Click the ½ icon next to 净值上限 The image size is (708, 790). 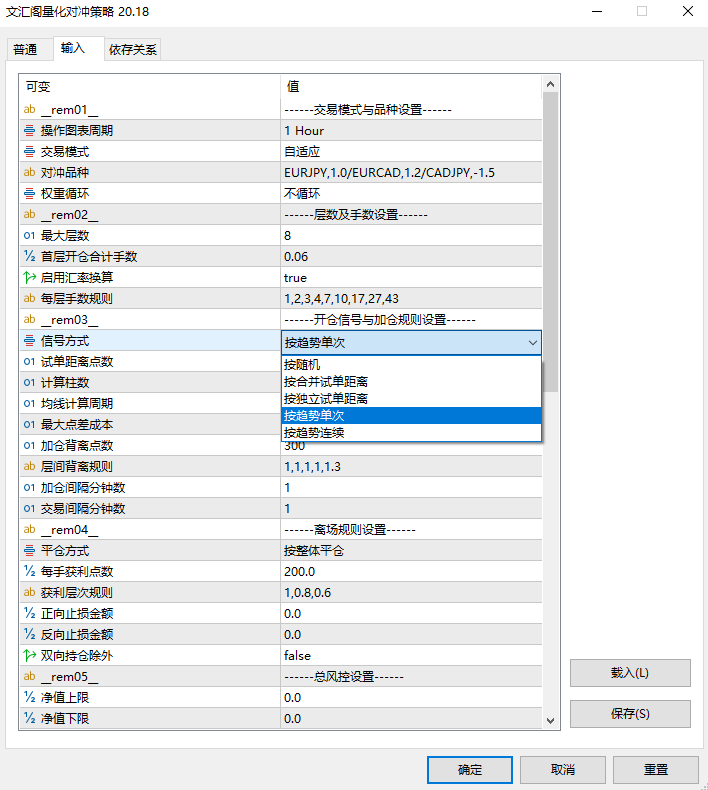(29, 698)
